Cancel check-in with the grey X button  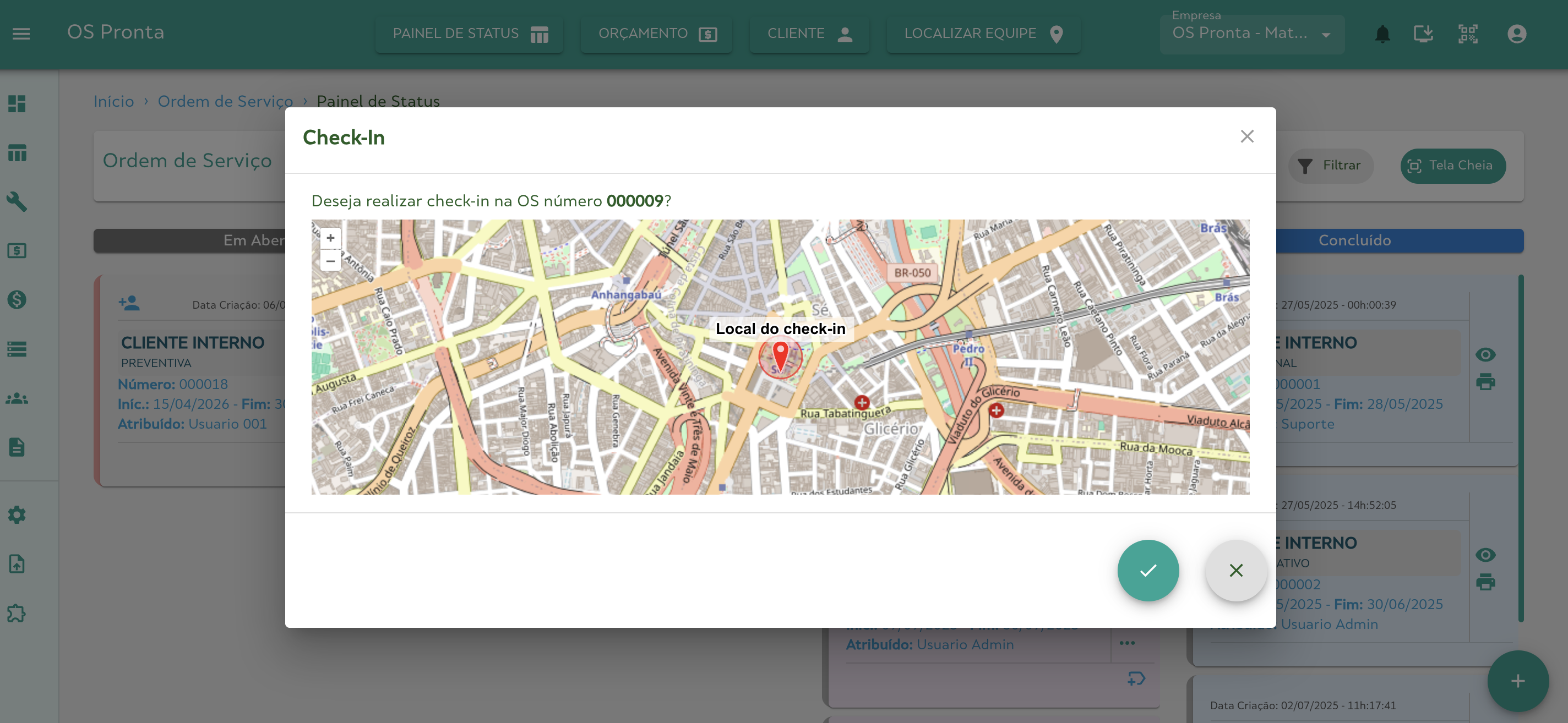pos(1235,571)
